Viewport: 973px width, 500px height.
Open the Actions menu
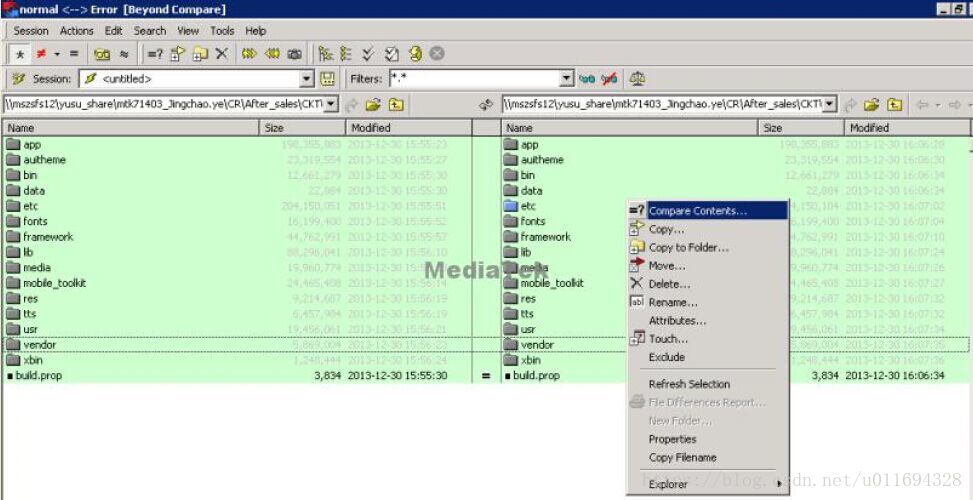[77, 30]
